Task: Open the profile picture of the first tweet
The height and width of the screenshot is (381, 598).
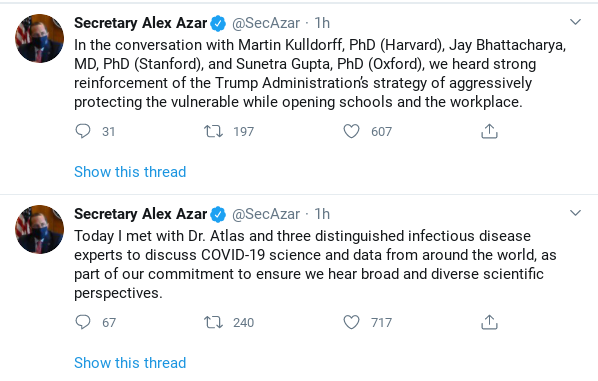Action: [x=39, y=39]
